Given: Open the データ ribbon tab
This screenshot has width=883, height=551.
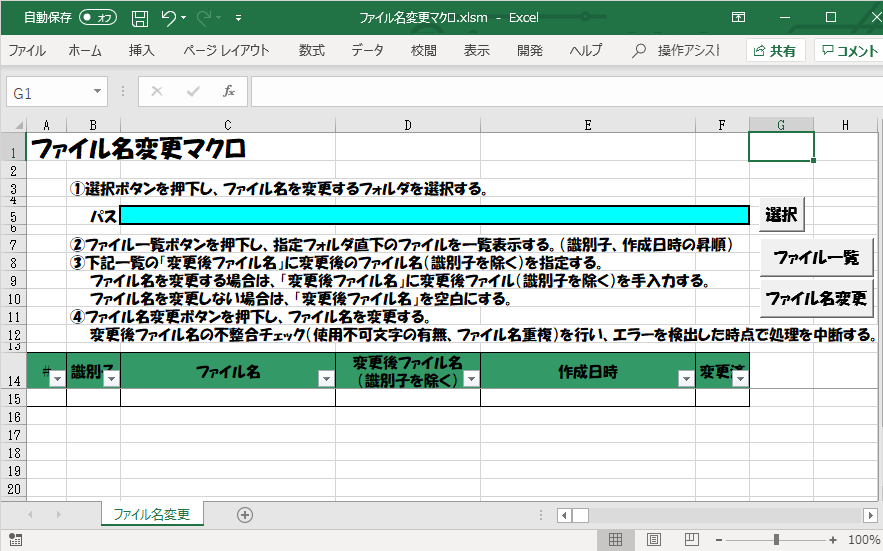Looking at the screenshot, I should pos(368,51).
